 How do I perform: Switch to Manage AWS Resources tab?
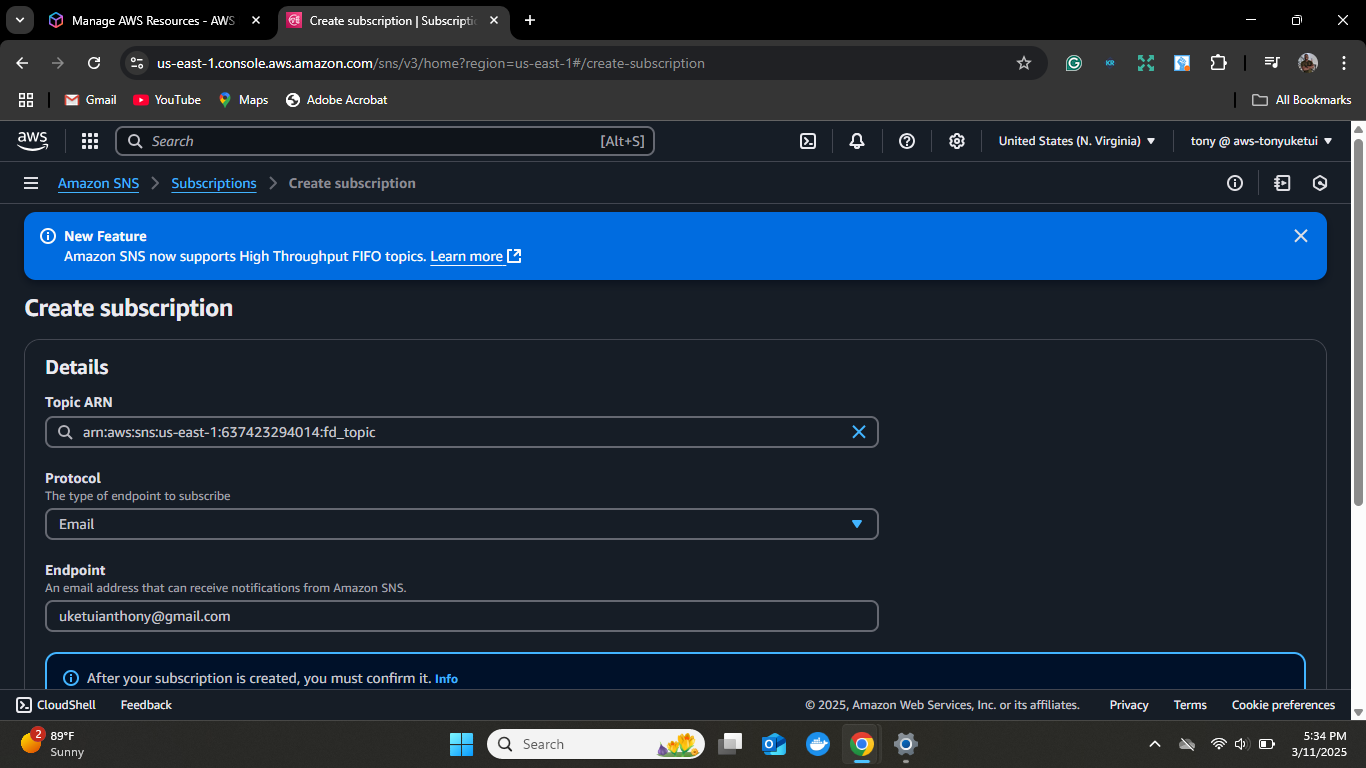[x=156, y=20]
